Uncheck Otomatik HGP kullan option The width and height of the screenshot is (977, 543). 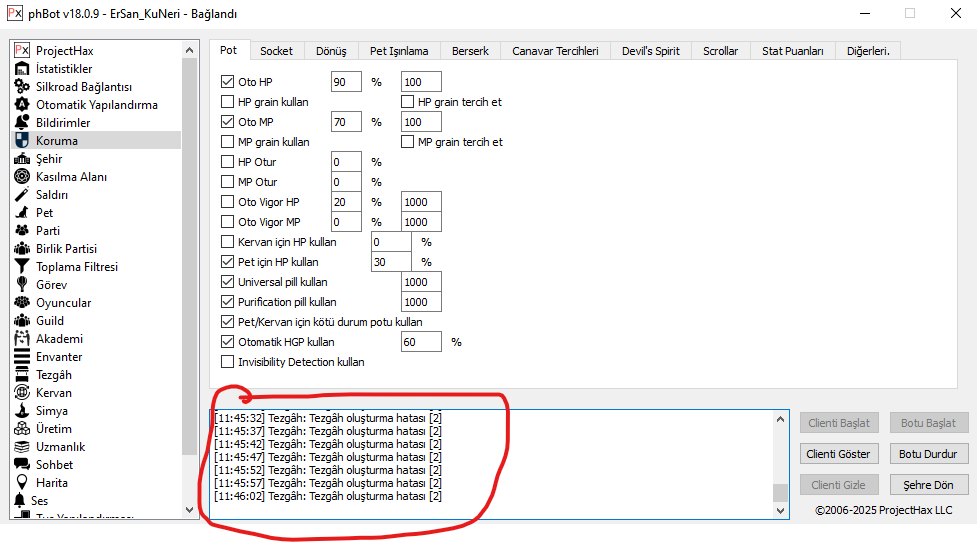pos(227,342)
